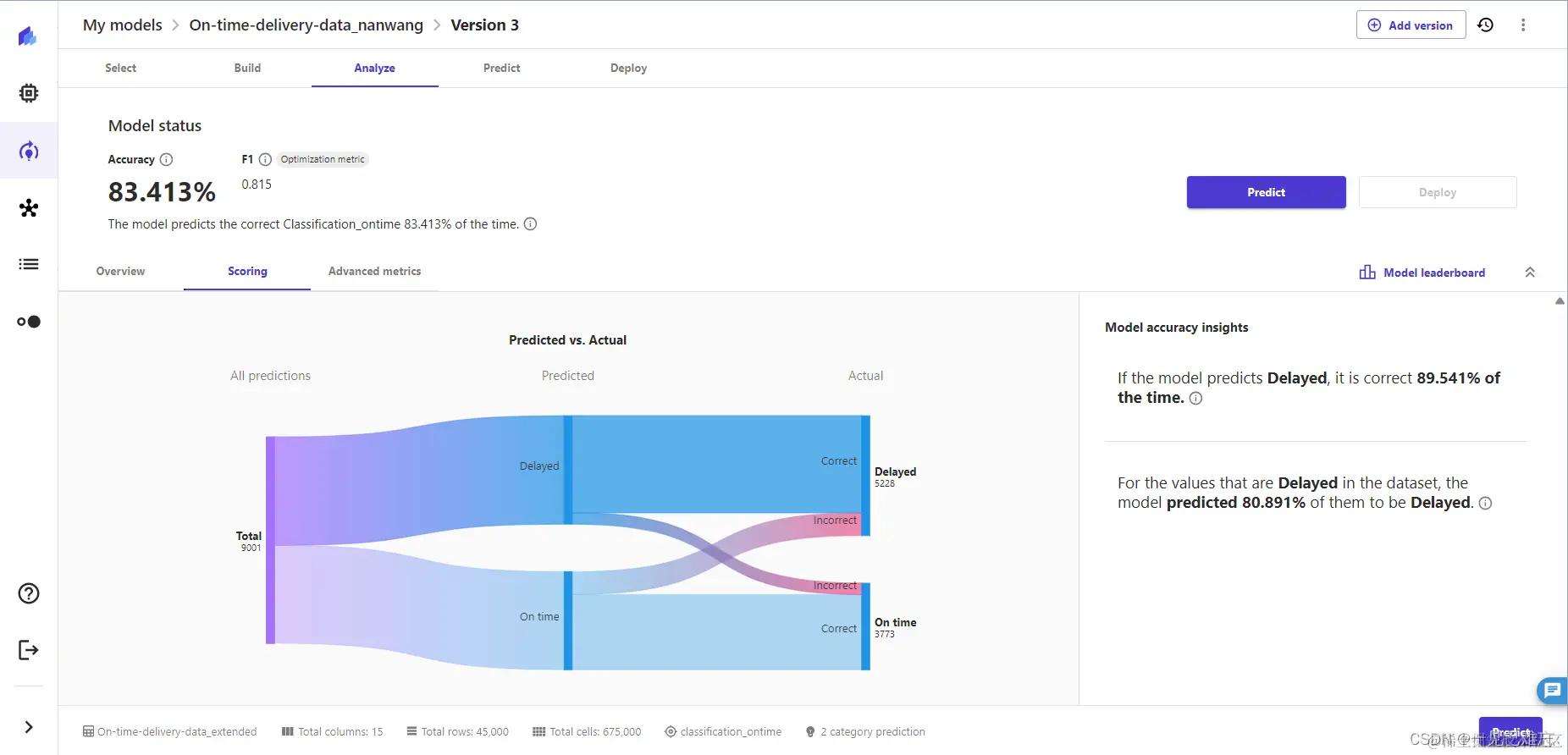Switch to the Select tab
The image size is (1568, 755).
(x=120, y=68)
